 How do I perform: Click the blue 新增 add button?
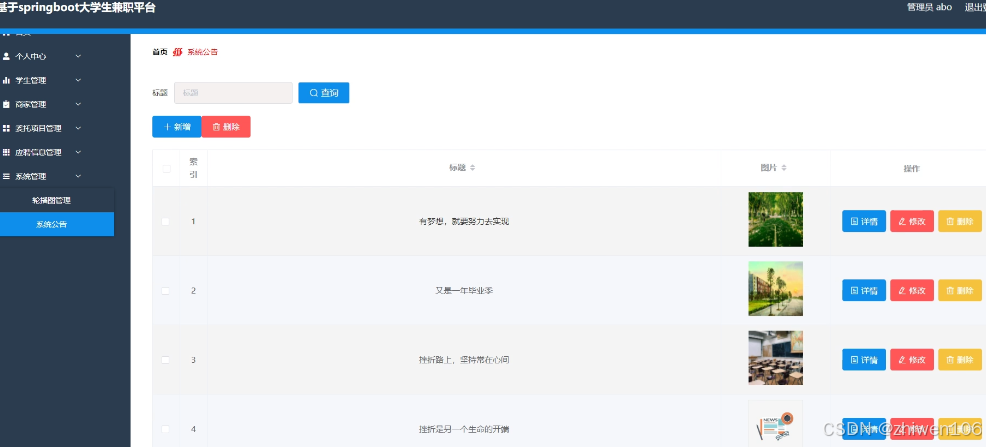tap(177, 126)
